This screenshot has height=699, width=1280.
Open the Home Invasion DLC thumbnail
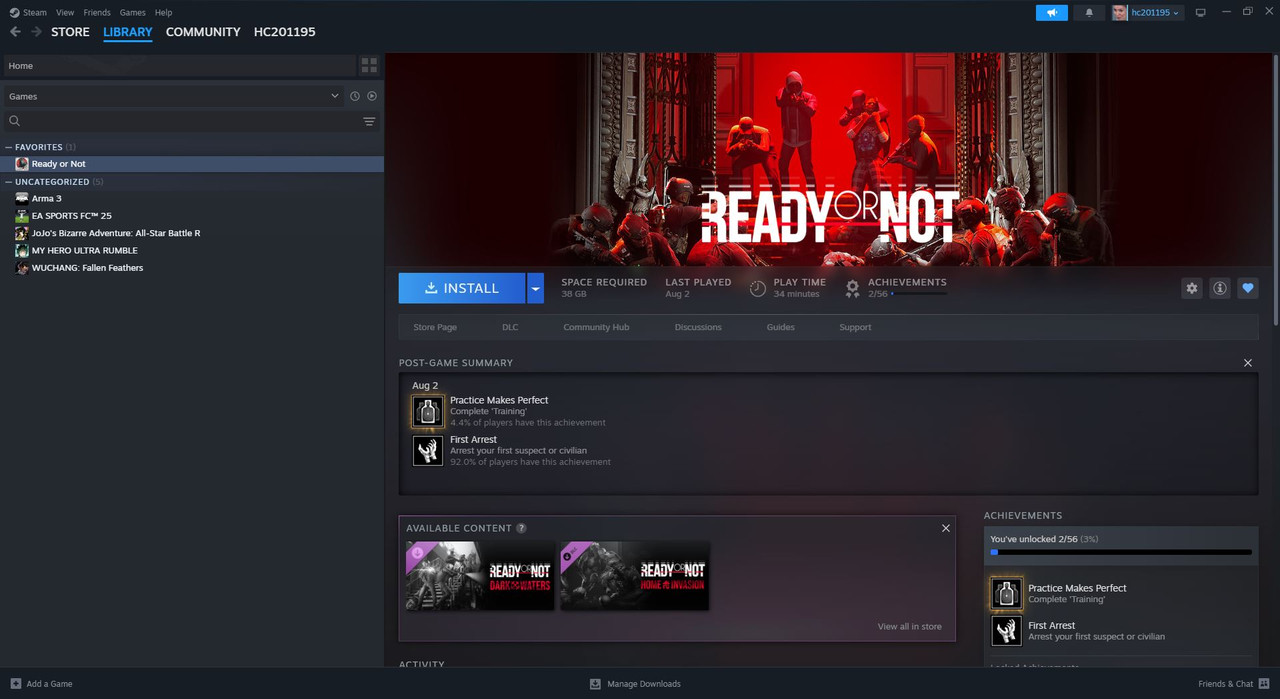(635, 576)
